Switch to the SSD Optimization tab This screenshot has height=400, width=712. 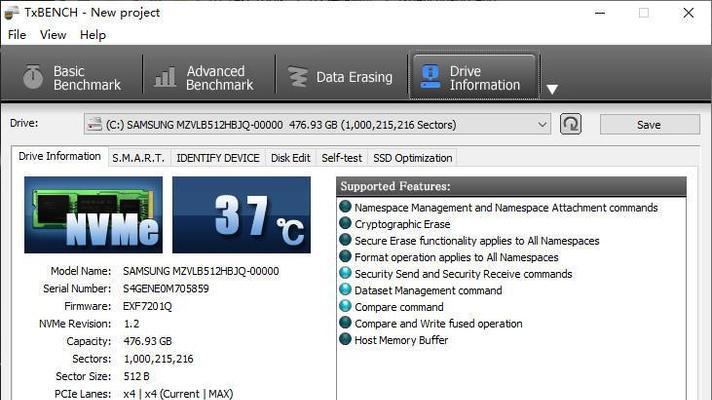click(412, 158)
